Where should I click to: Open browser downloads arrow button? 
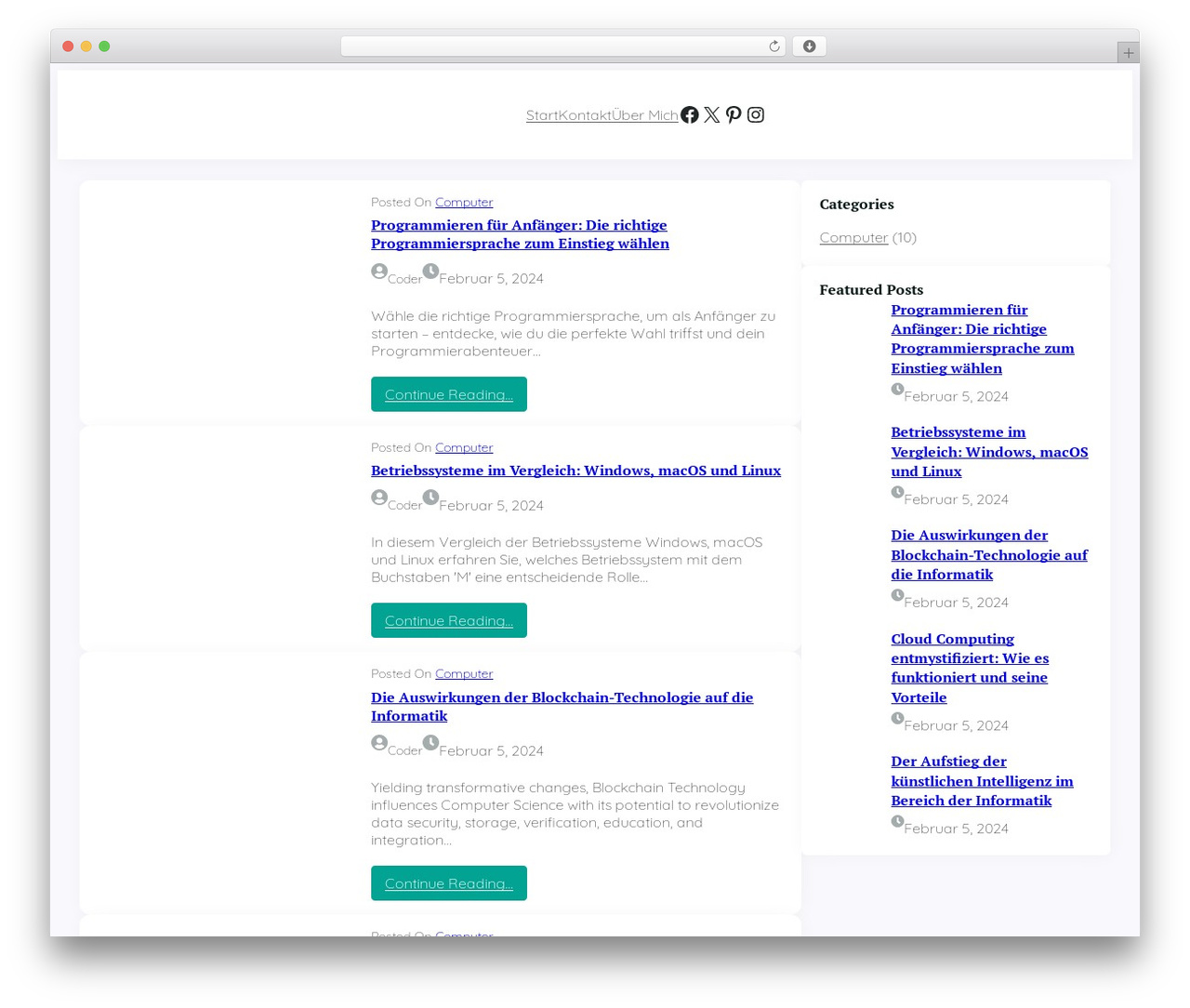pos(809,46)
